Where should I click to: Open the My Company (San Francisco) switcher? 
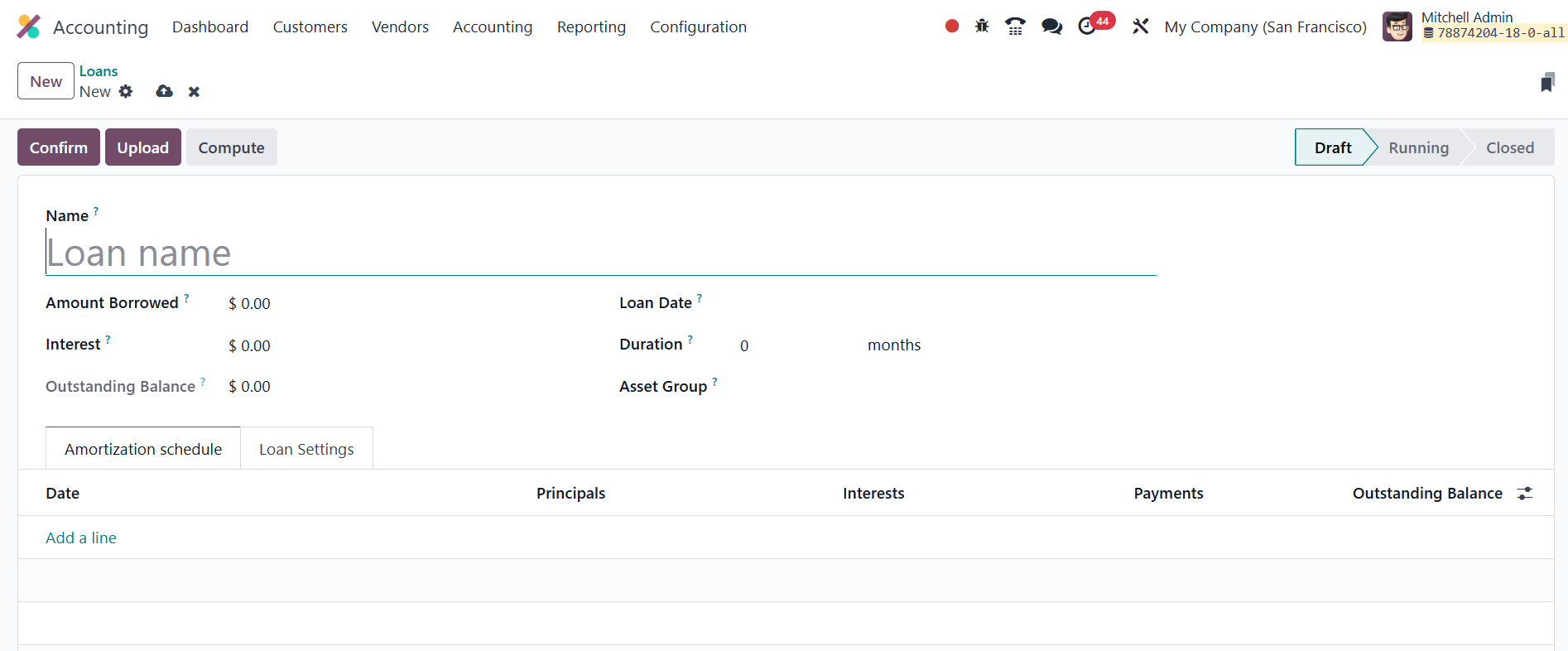click(1265, 27)
